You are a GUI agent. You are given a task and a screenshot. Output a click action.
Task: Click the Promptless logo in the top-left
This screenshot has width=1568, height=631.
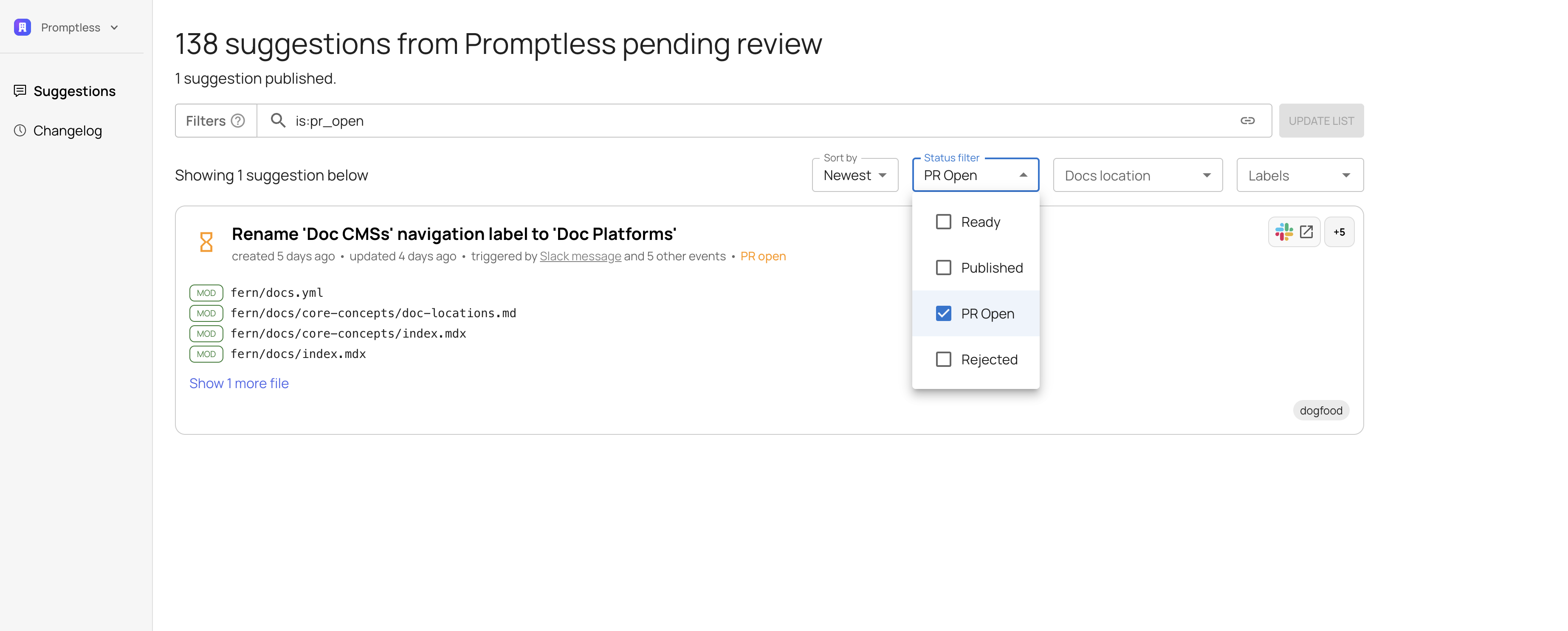coord(22,27)
